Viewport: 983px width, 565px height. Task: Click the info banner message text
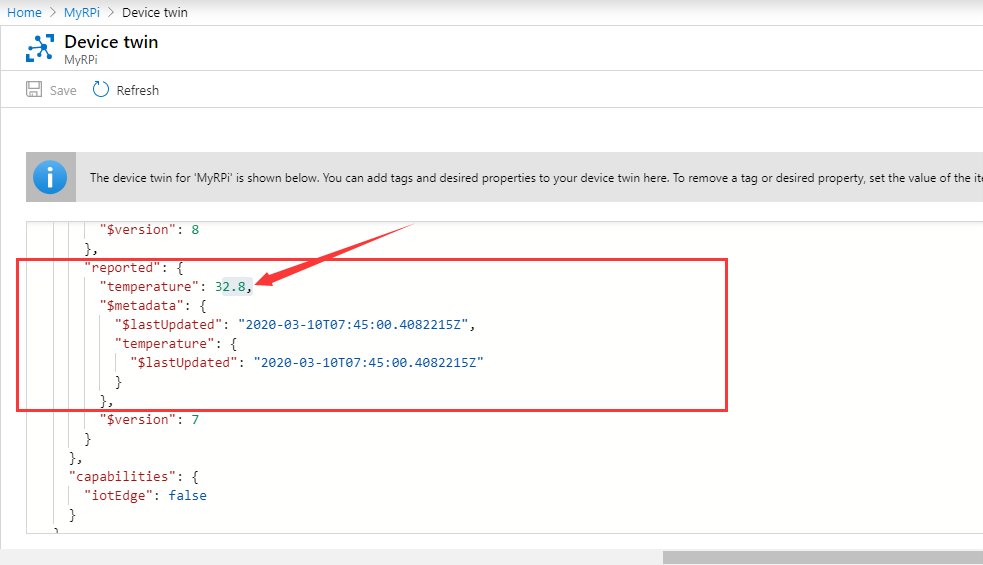coord(536,178)
